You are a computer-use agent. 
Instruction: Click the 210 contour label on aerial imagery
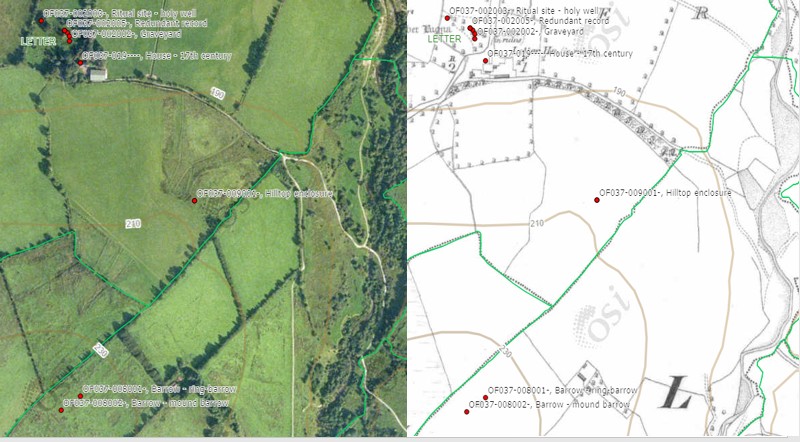pos(133,224)
